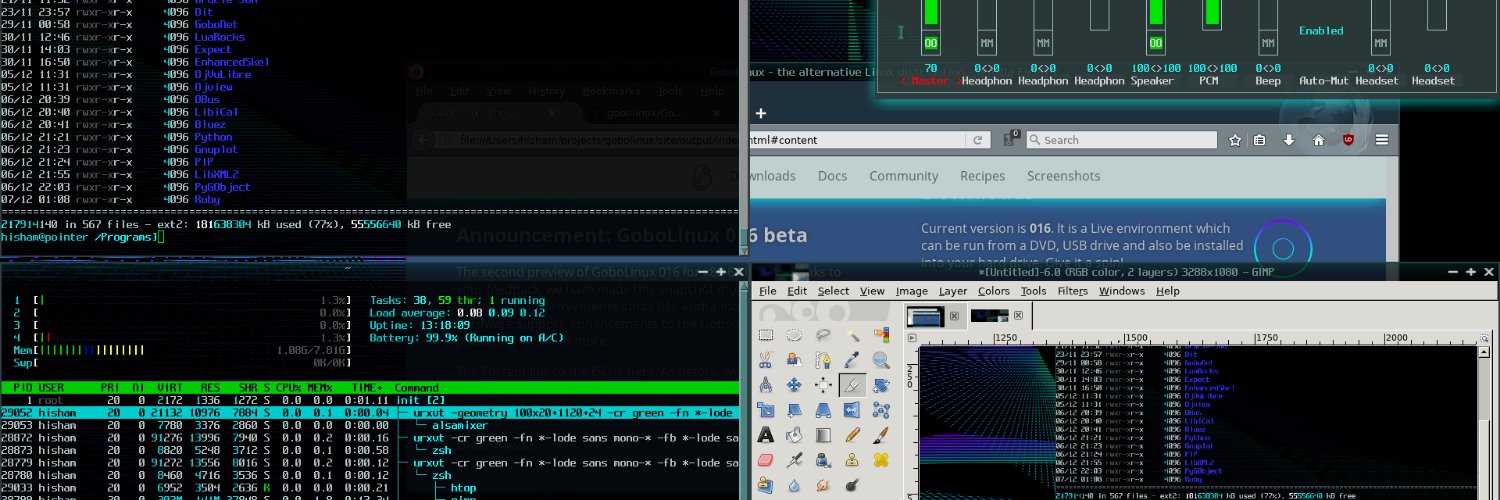Screen dimensions: 1500x500
Task: Open the Recipes link on GoboLinux site
Action: tap(982, 176)
